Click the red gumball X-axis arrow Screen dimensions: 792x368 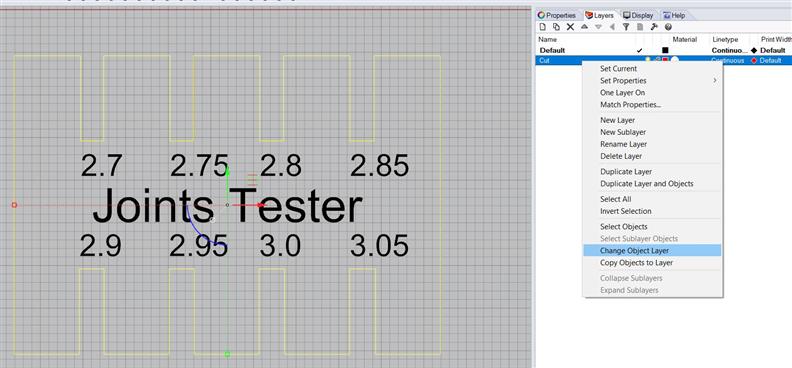pyautogui.click(x=261, y=205)
